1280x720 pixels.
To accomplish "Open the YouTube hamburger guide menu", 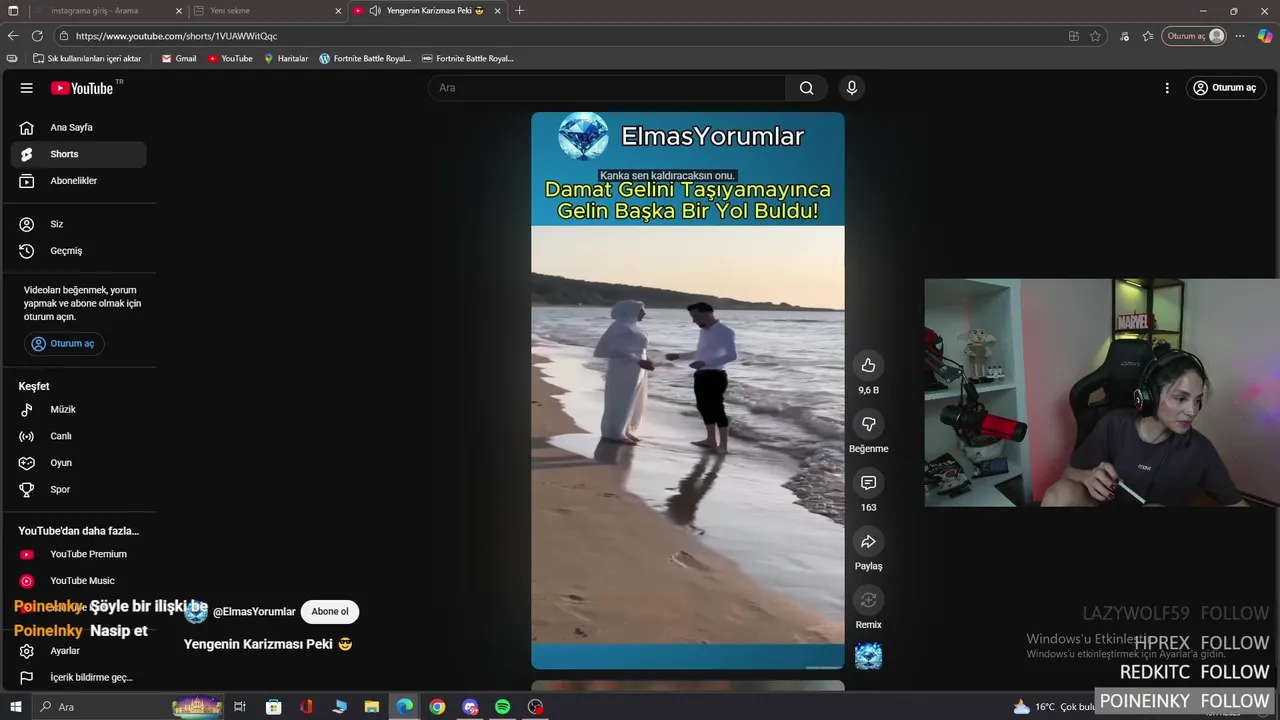I will 27,88.
